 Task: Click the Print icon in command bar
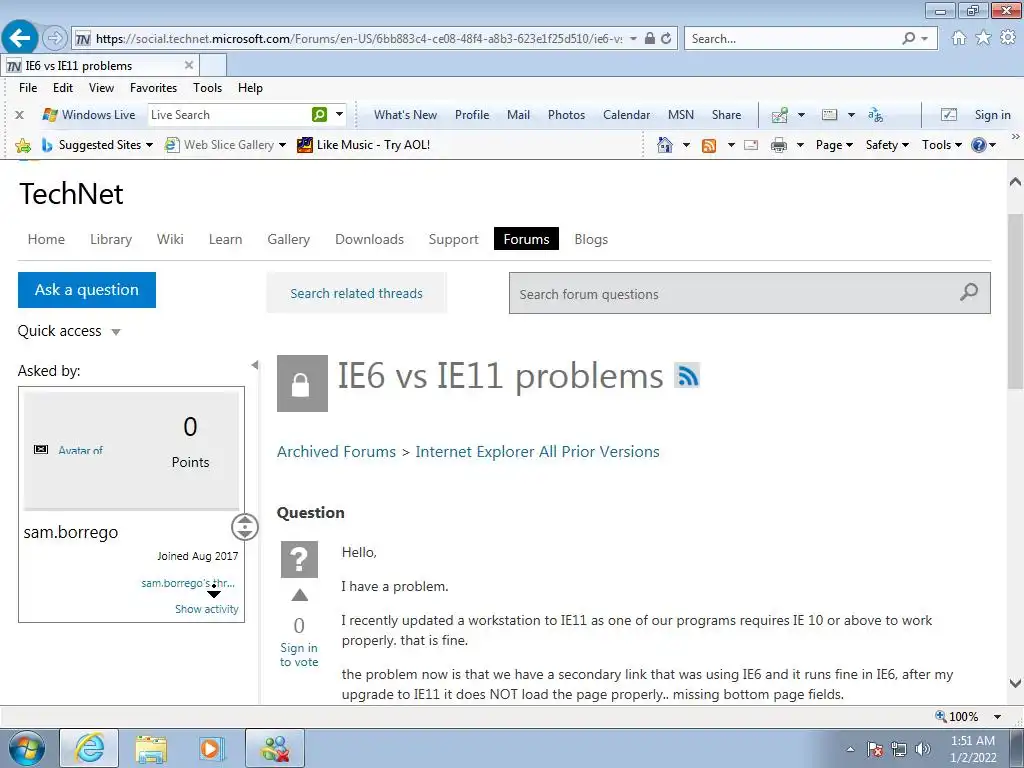coord(779,145)
